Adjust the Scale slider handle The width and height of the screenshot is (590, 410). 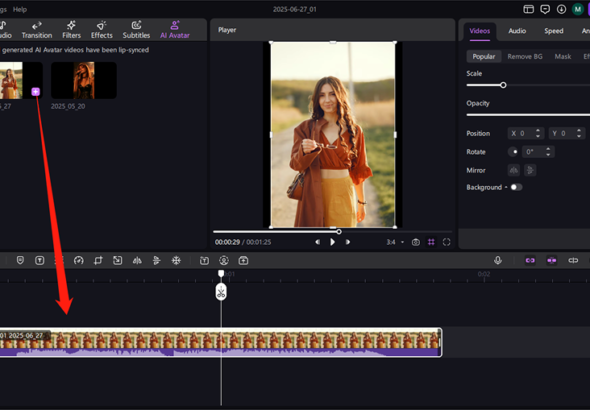pos(503,85)
